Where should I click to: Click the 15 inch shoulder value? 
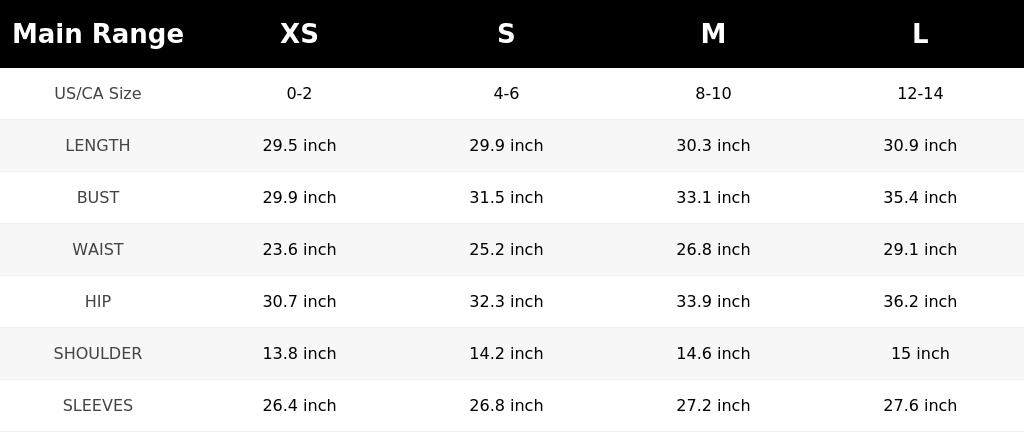click(920, 354)
